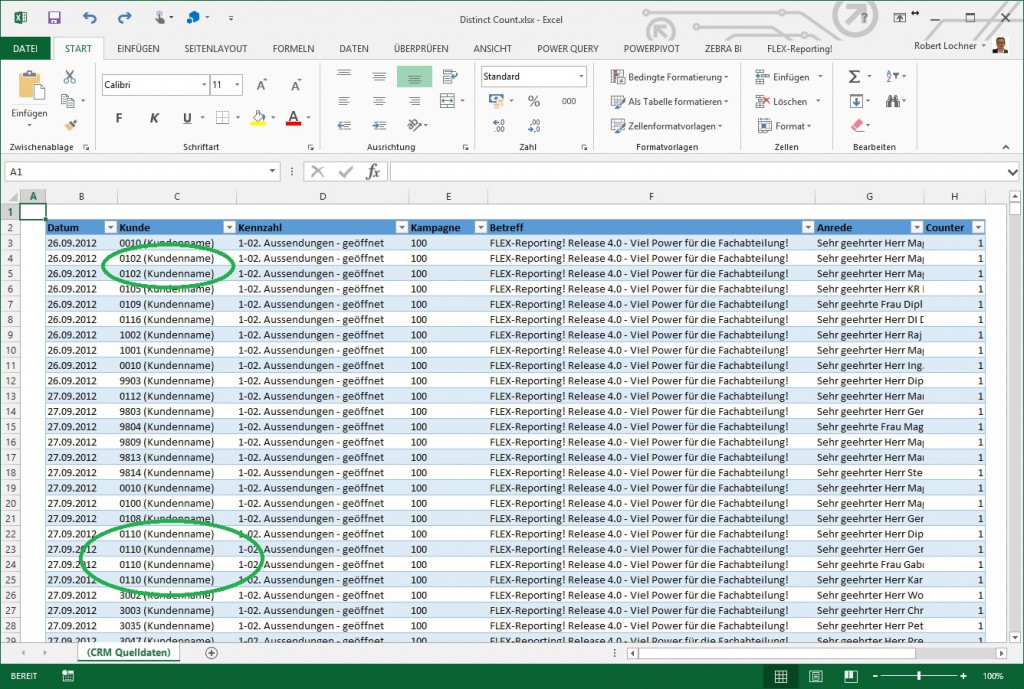Viewport: 1024px width, 689px height.
Task: Click the Robert Lochner account name
Action: tap(945, 46)
